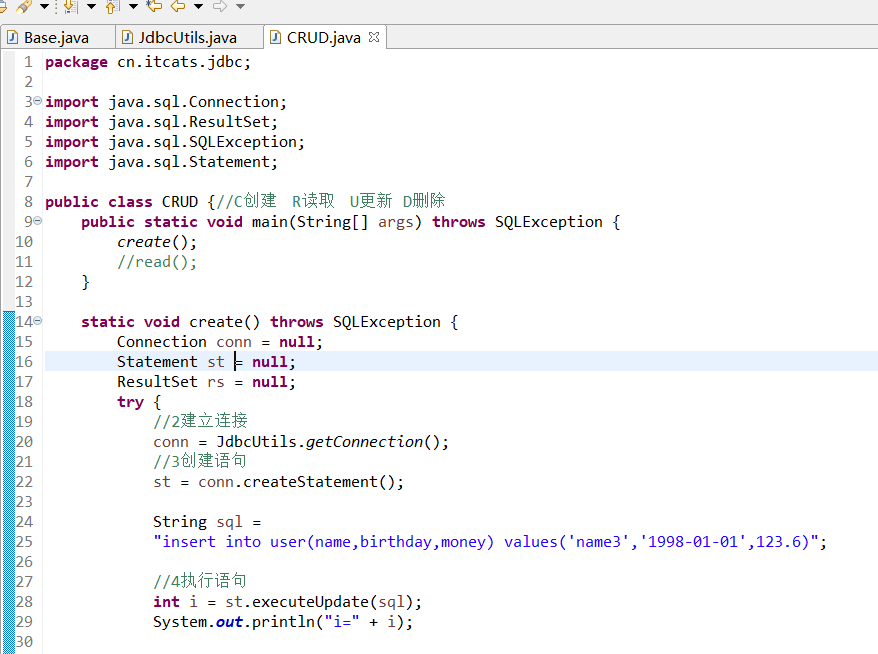878x654 pixels.
Task: Navigate Back with yellow left arrow
Action: 178,6
